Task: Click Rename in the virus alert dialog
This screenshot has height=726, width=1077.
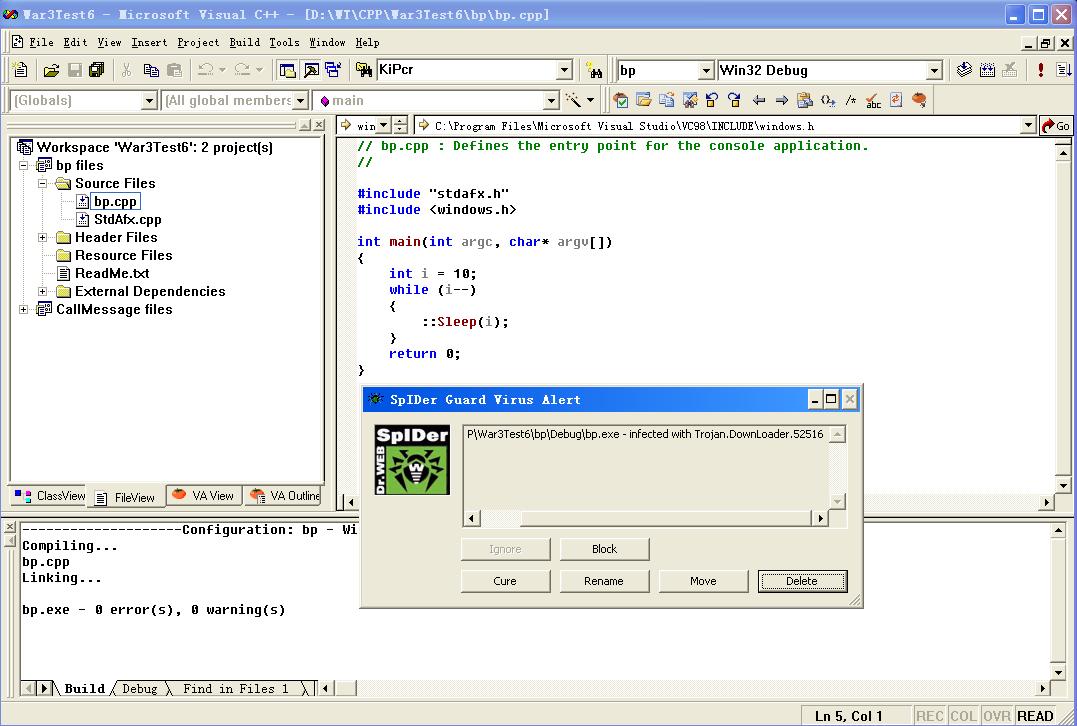Action: click(x=604, y=581)
